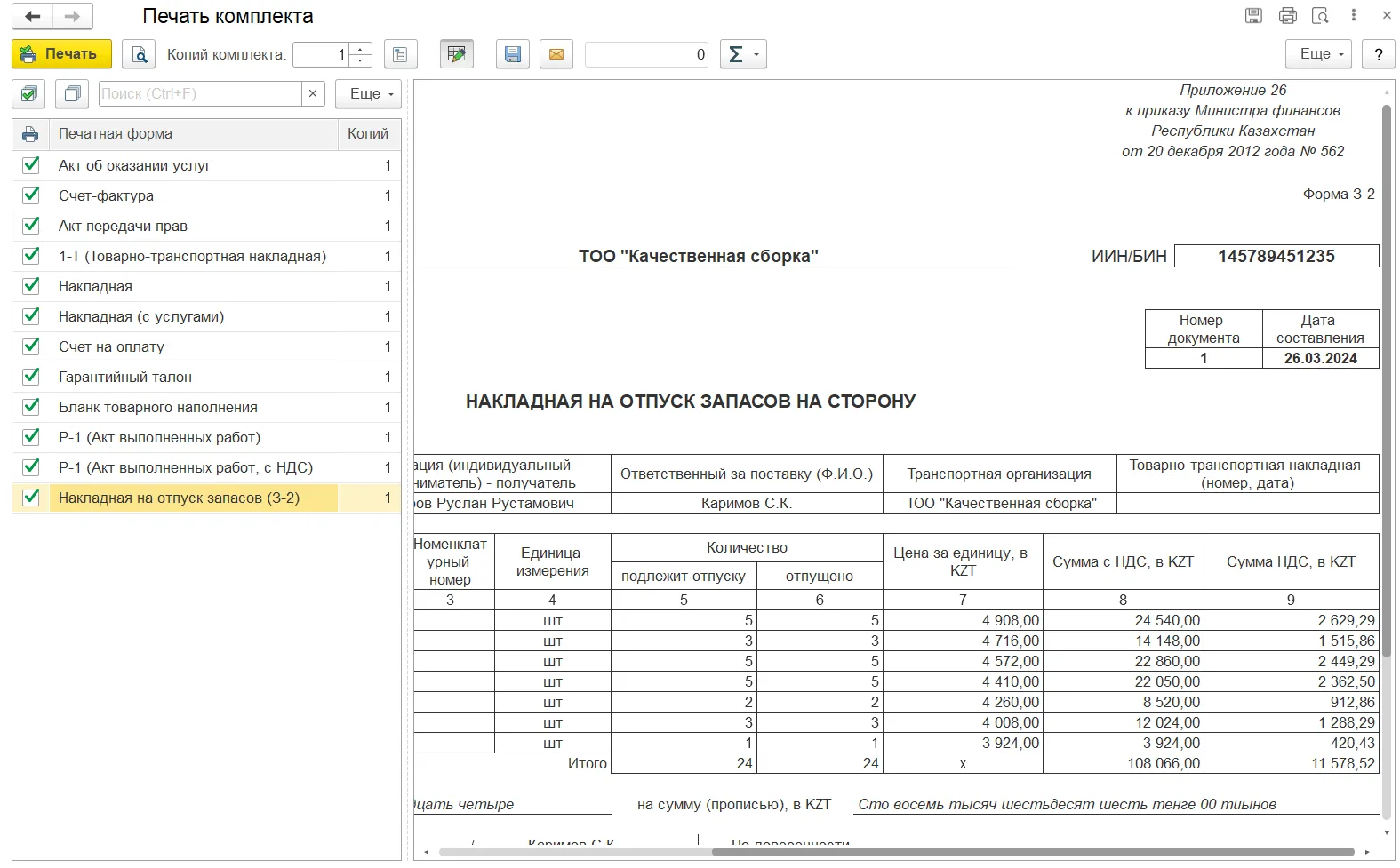Uncheck the Акт об оказании услуг form
The height and width of the screenshot is (868, 1400).
(31, 165)
